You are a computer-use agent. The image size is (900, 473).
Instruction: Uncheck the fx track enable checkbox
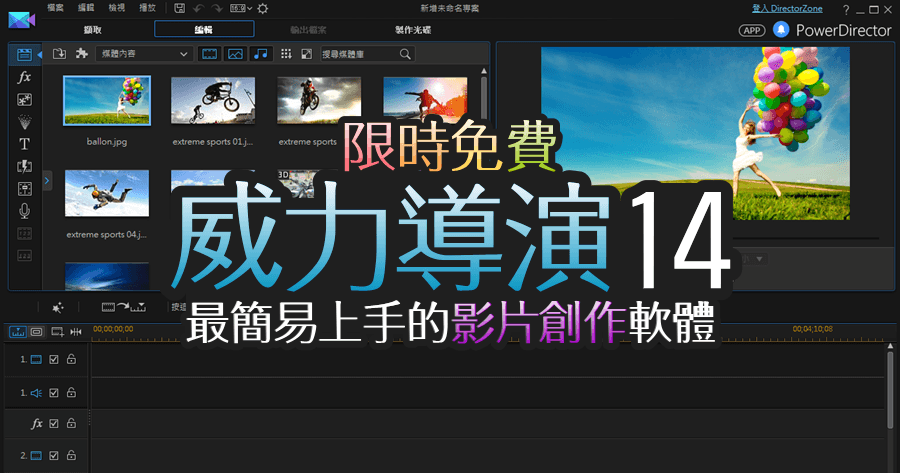[54, 424]
